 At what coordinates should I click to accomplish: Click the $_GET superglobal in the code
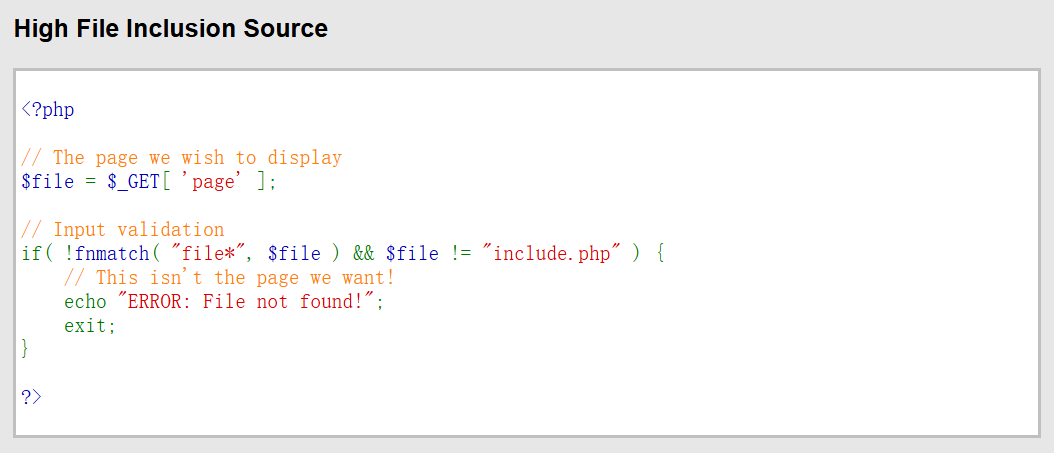[x=133, y=181]
